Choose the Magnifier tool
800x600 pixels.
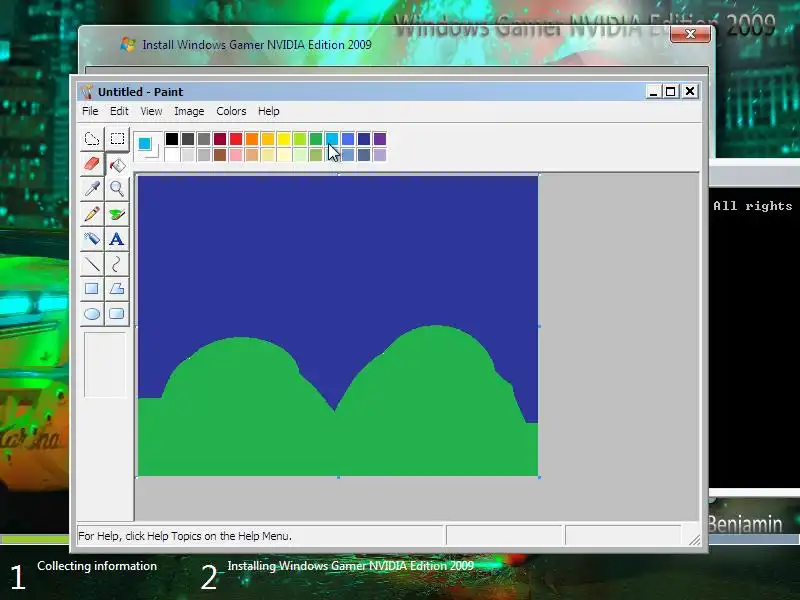coord(117,189)
